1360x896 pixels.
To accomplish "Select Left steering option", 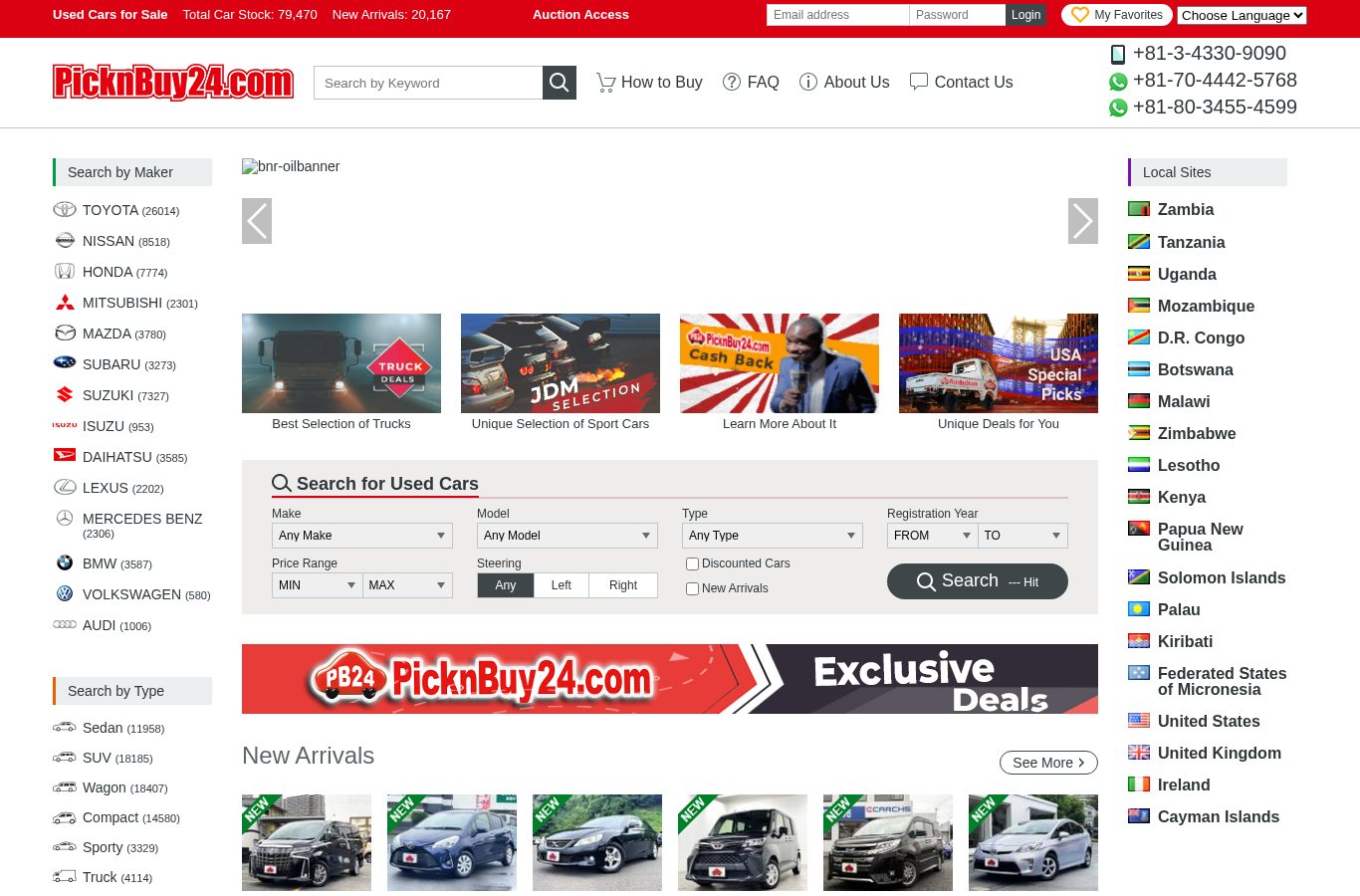I will (562, 585).
